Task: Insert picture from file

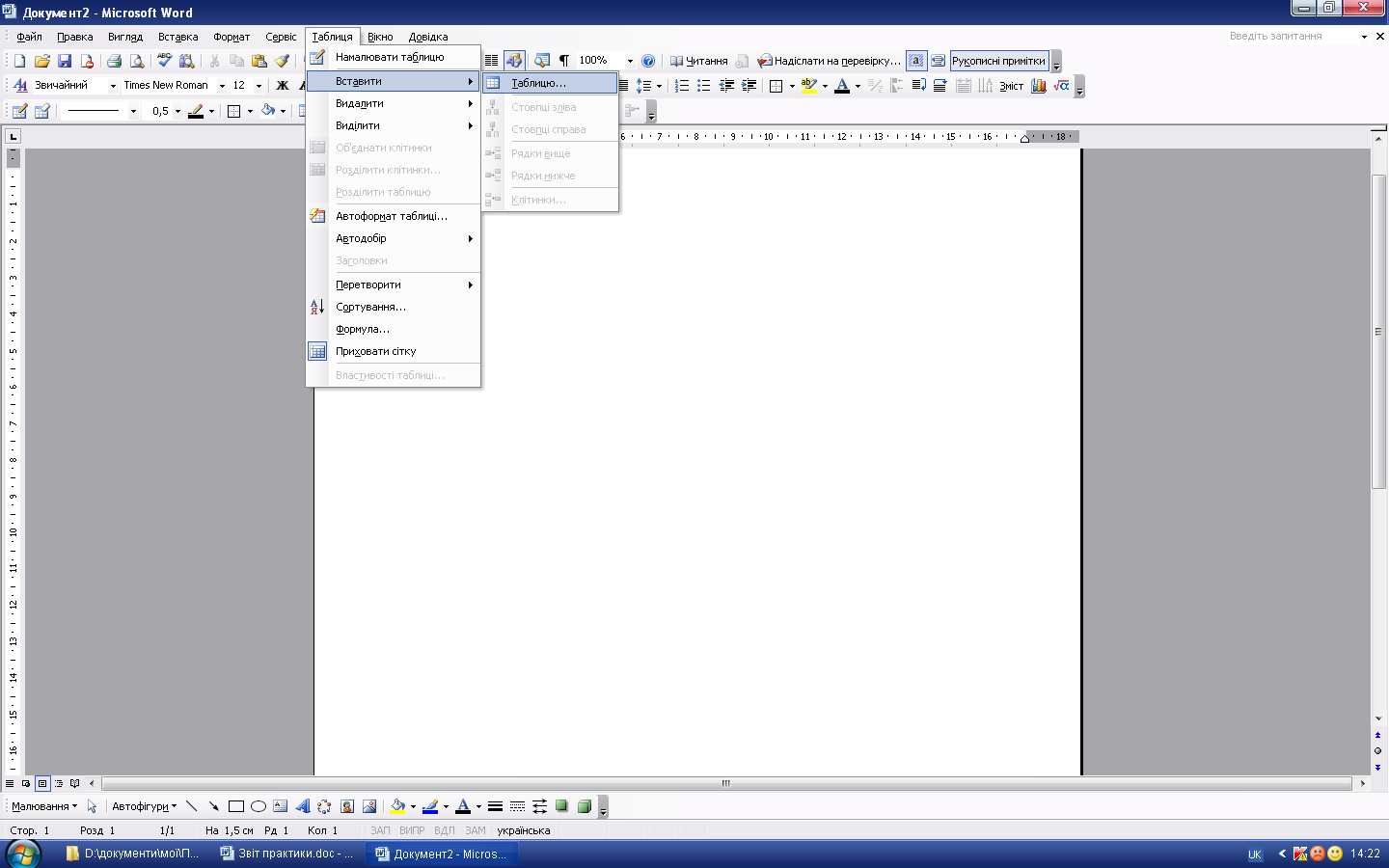Action: coord(368,806)
